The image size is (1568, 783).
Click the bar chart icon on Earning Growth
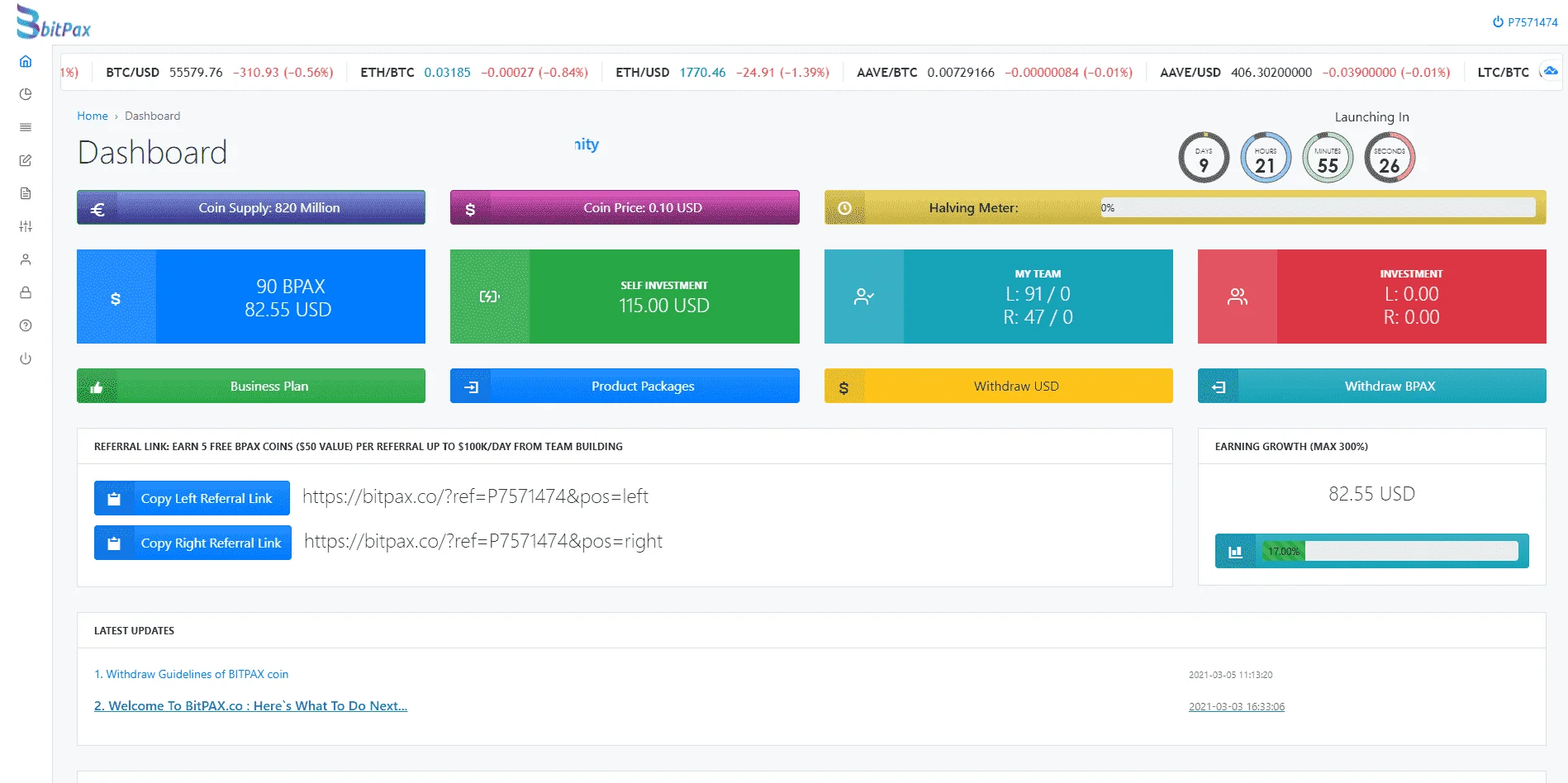1236,552
